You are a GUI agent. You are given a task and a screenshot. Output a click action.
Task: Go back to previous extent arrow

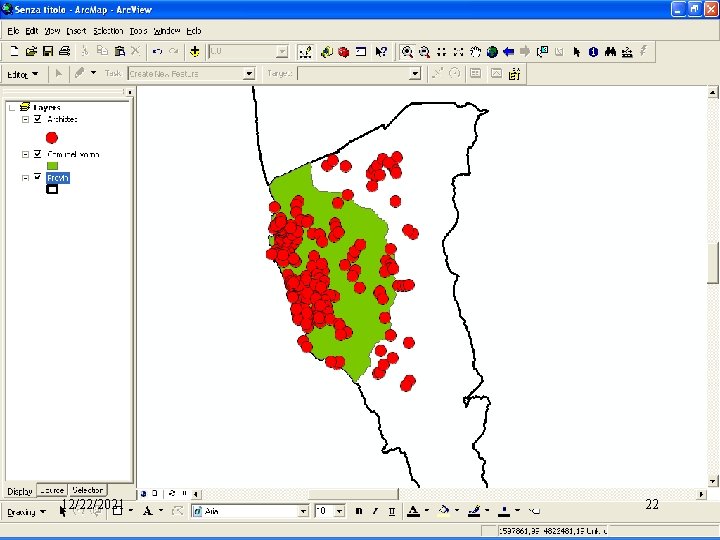point(509,51)
